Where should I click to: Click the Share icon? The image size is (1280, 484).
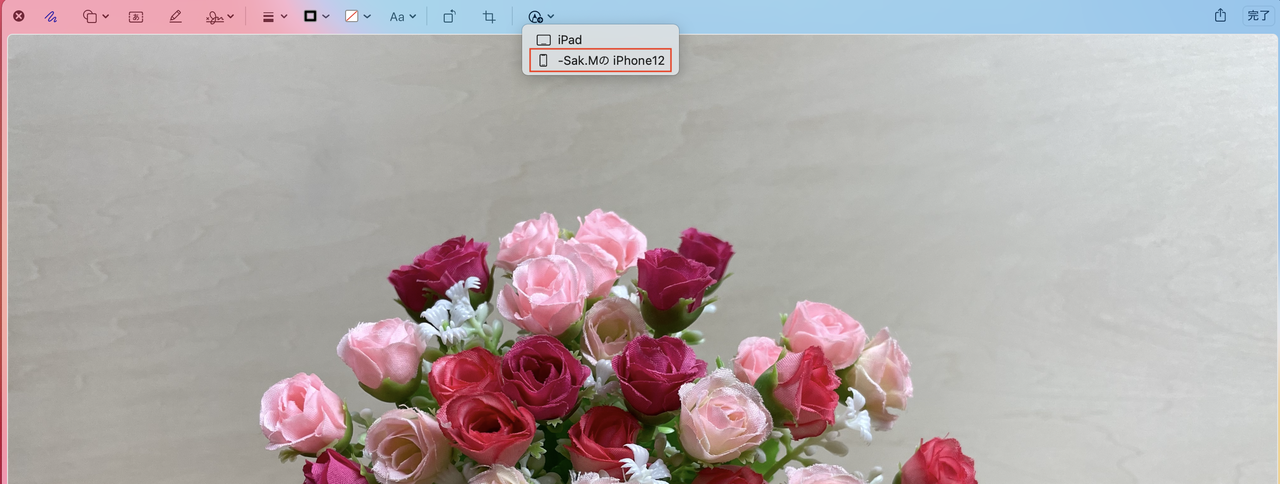[1220, 16]
